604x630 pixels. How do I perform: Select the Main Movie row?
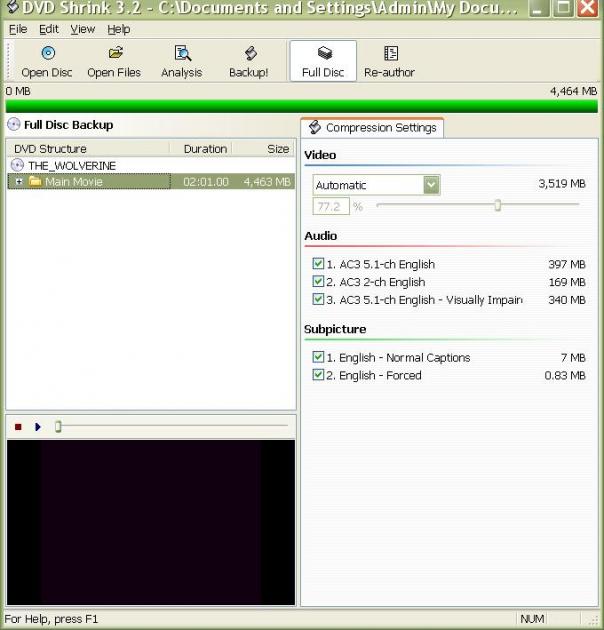click(151, 182)
